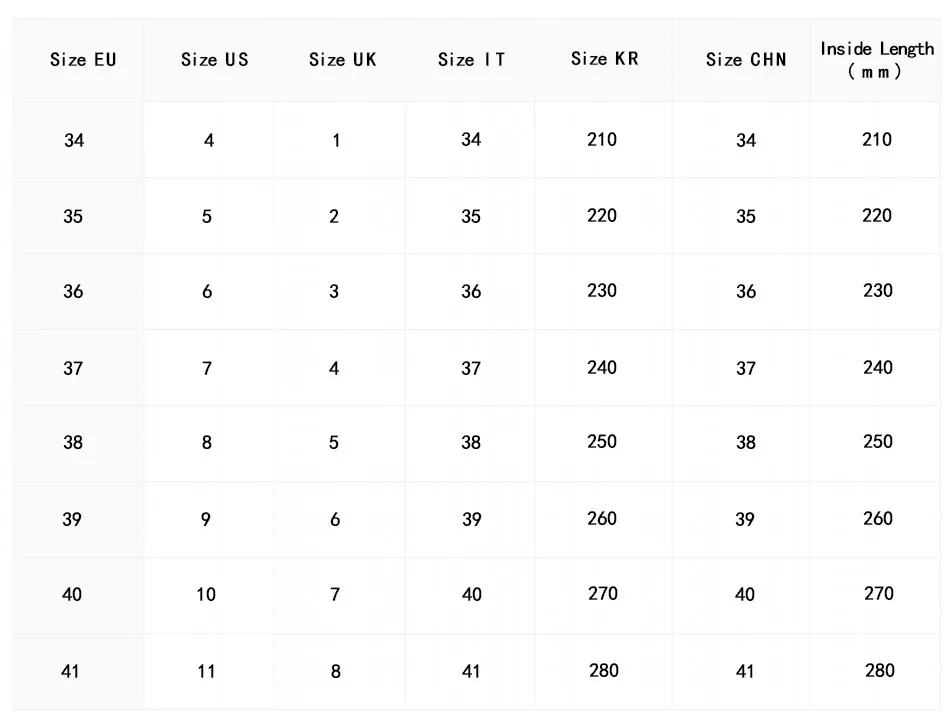Click the Size US column header
Image resolution: width=951 pixels, height=721 pixels.
click(214, 60)
